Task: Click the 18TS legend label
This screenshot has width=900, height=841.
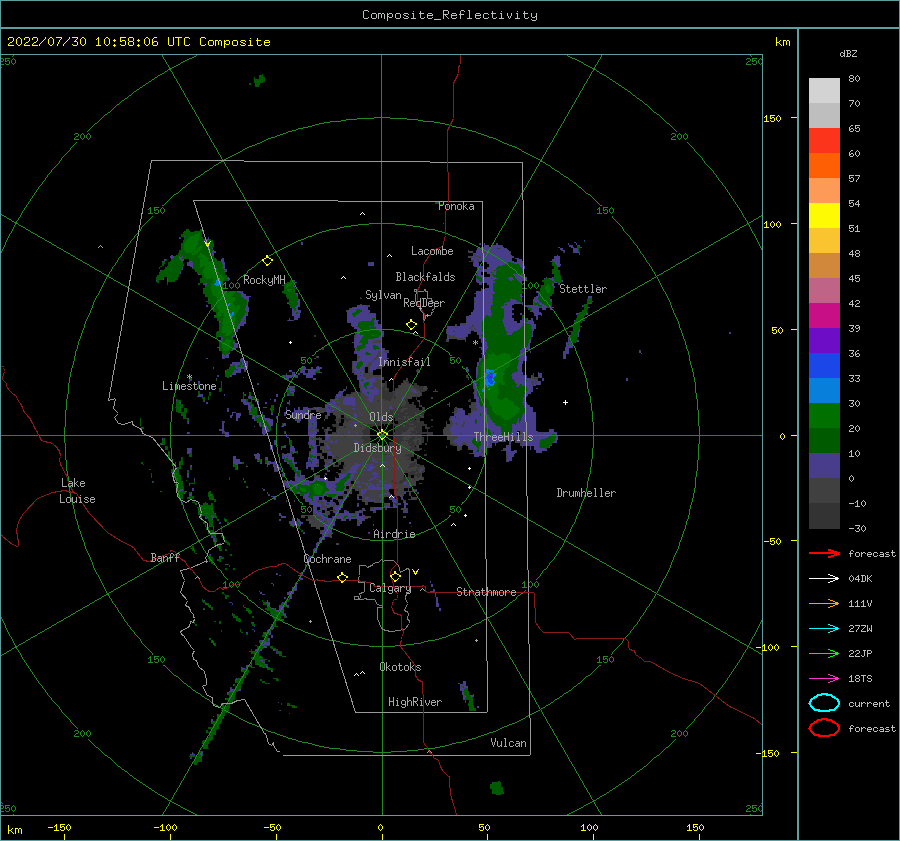Action: 860,679
